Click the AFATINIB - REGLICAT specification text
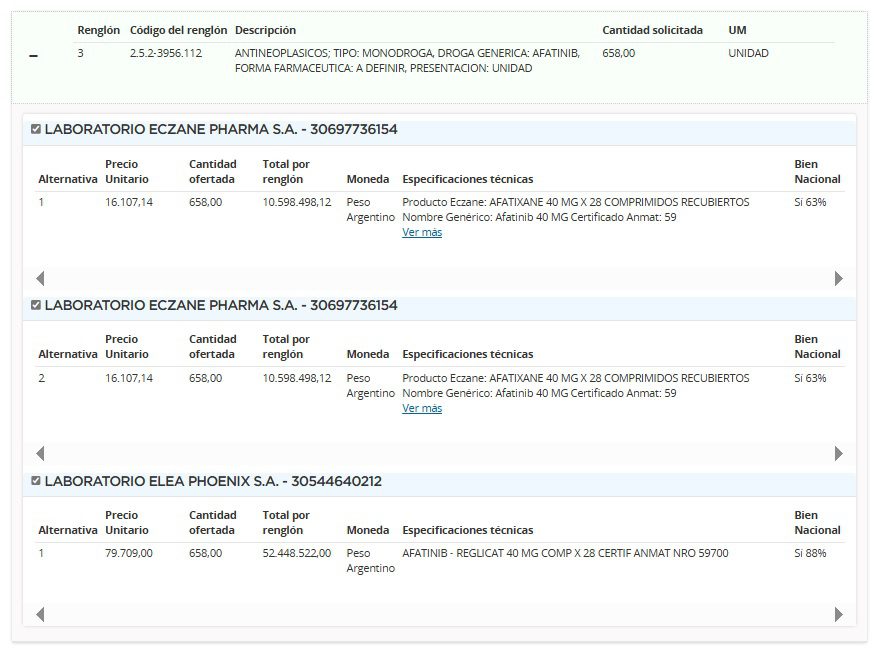Viewport: 877px width, 651px height. point(565,553)
